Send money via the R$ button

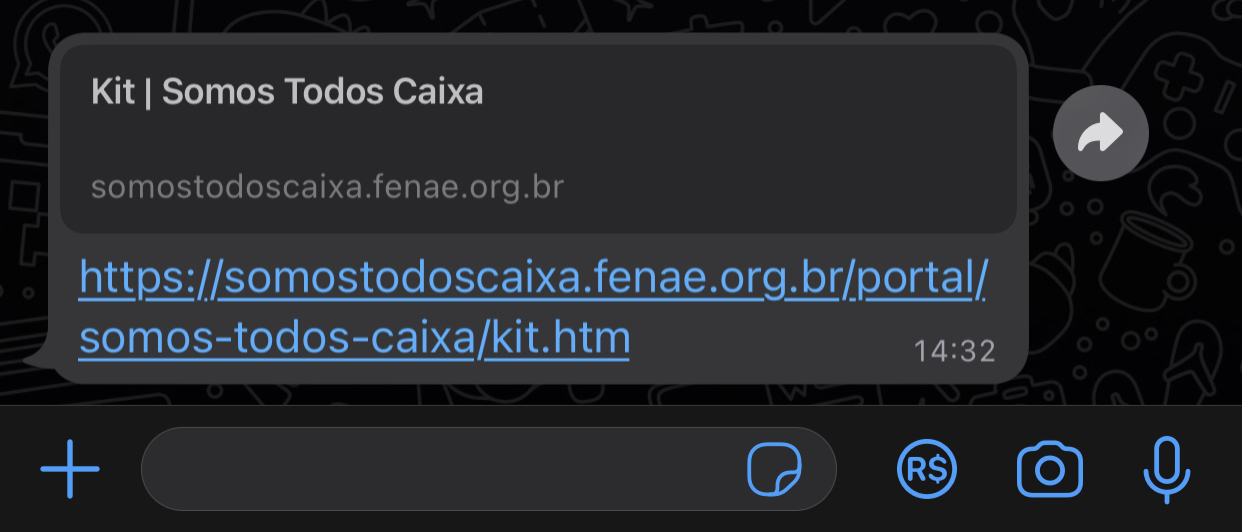click(927, 468)
